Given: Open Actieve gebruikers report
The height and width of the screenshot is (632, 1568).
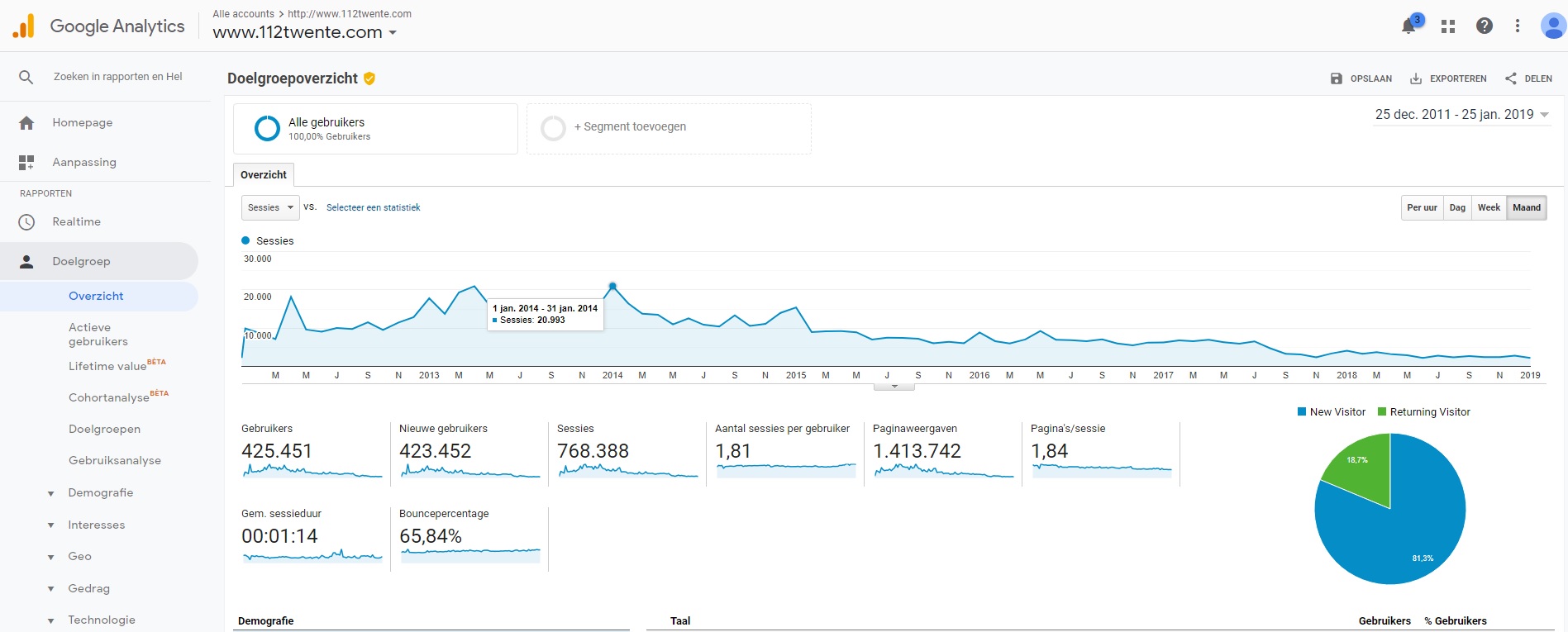Looking at the screenshot, I should click(98, 335).
